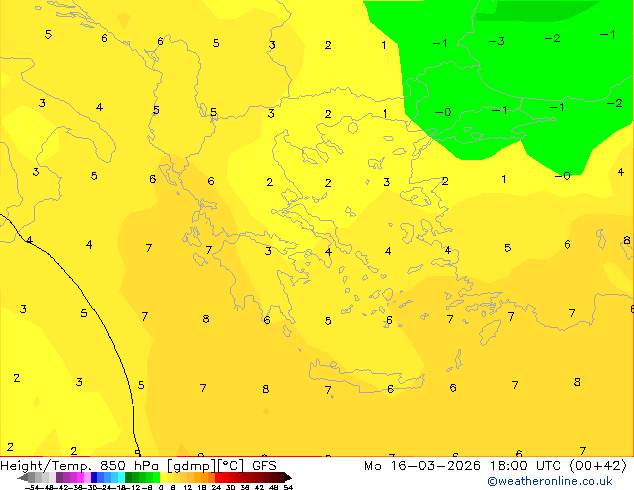Click the 'Height/Temp. 850 hPa' map title
Screen dimensions: 634x490
(x=81, y=466)
